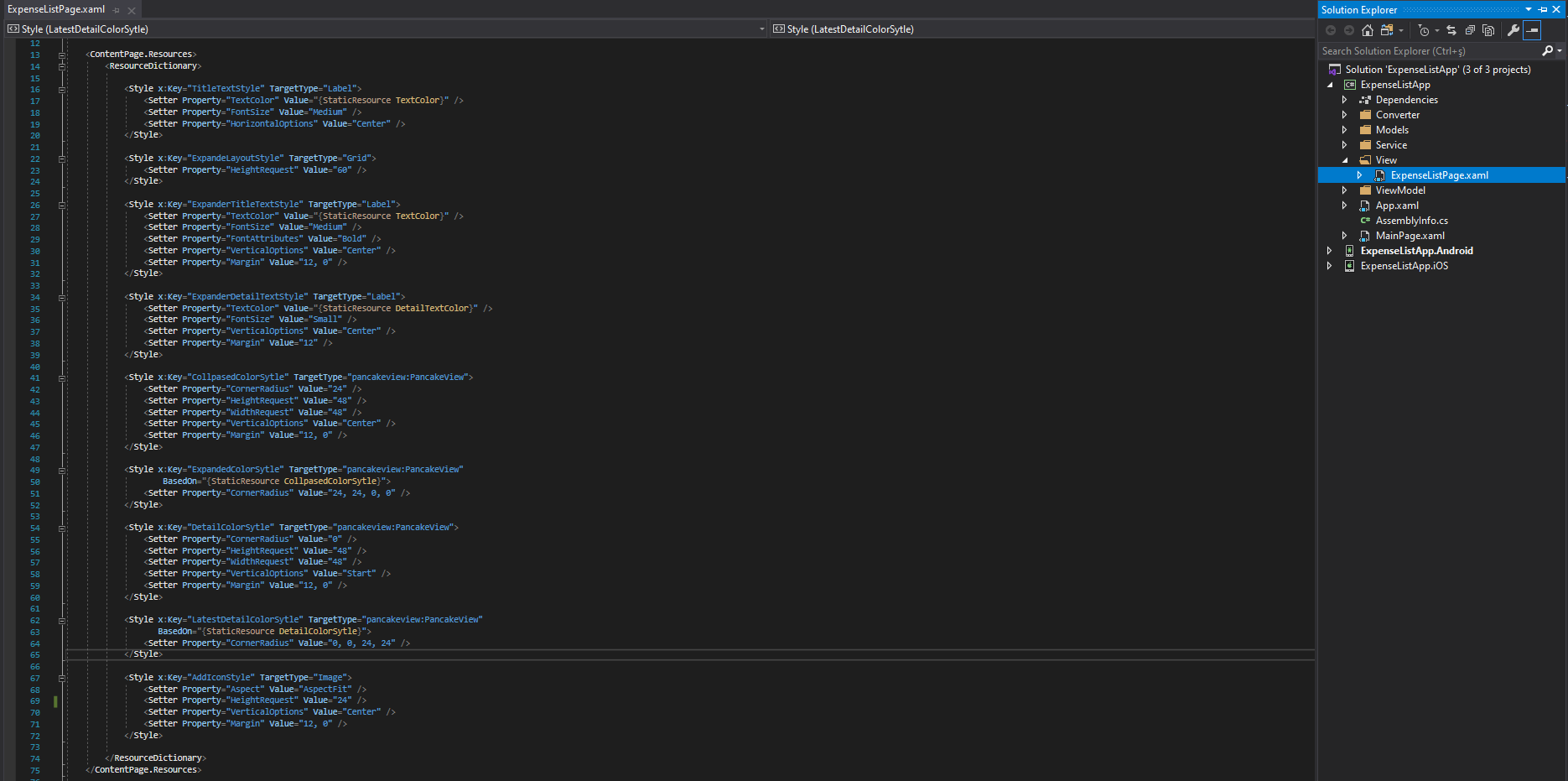Expand the ExpenseListApp.iOS project

point(1330,266)
